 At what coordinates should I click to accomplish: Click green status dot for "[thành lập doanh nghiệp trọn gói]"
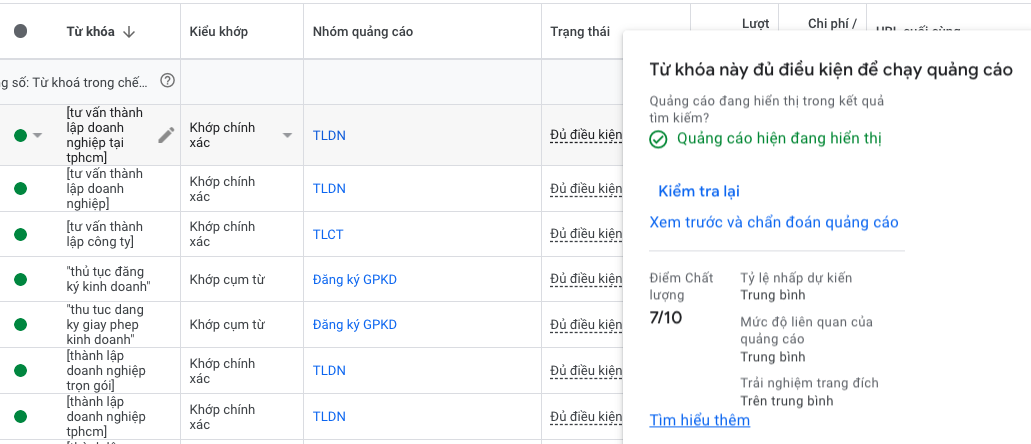20,371
